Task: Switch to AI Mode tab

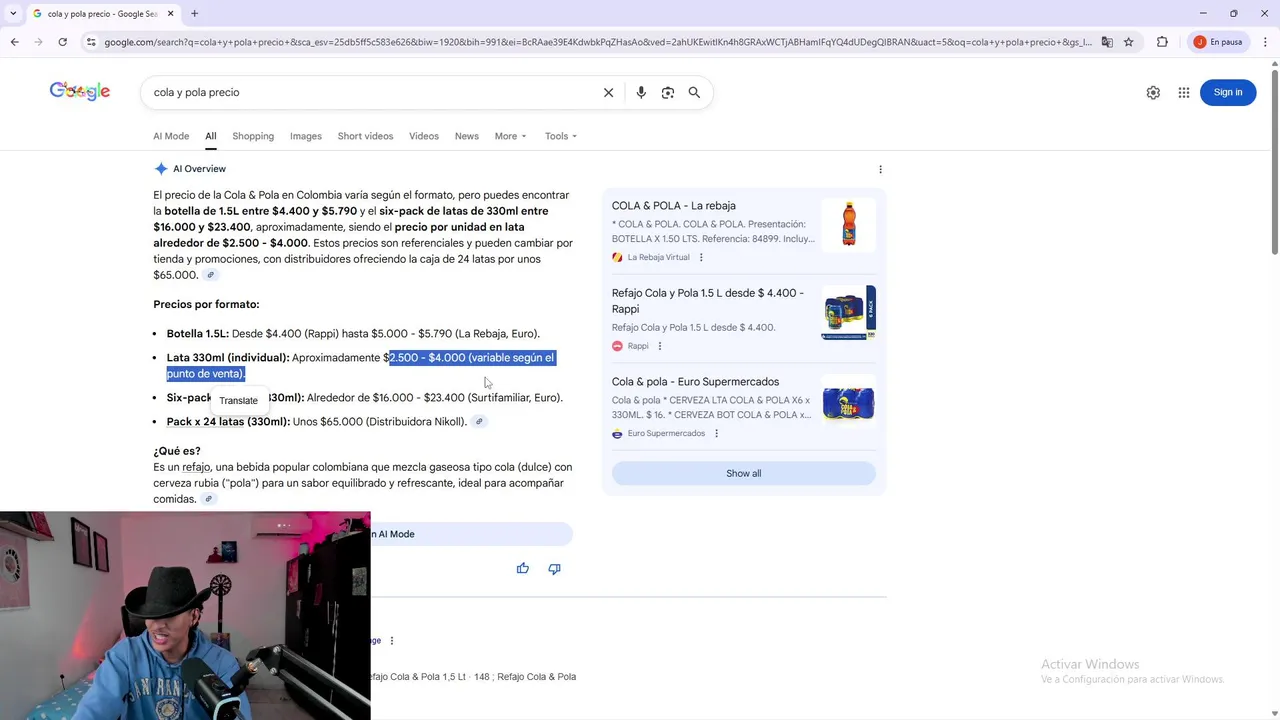Action: (x=171, y=136)
